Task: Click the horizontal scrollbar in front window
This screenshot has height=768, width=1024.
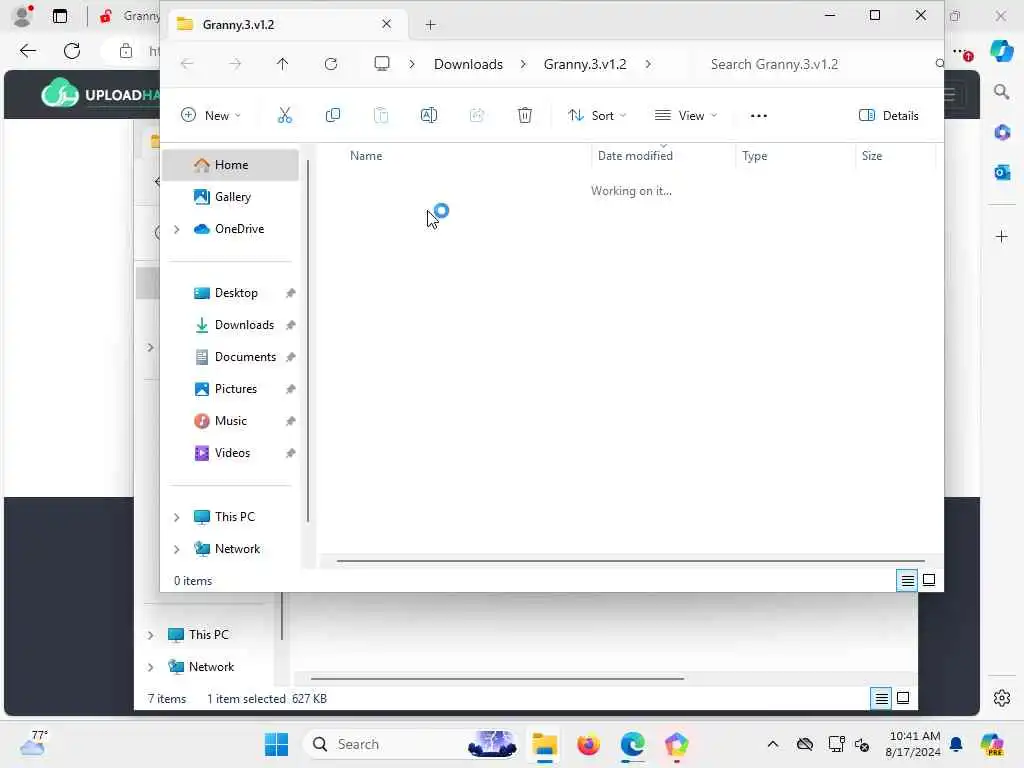Action: click(630, 560)
